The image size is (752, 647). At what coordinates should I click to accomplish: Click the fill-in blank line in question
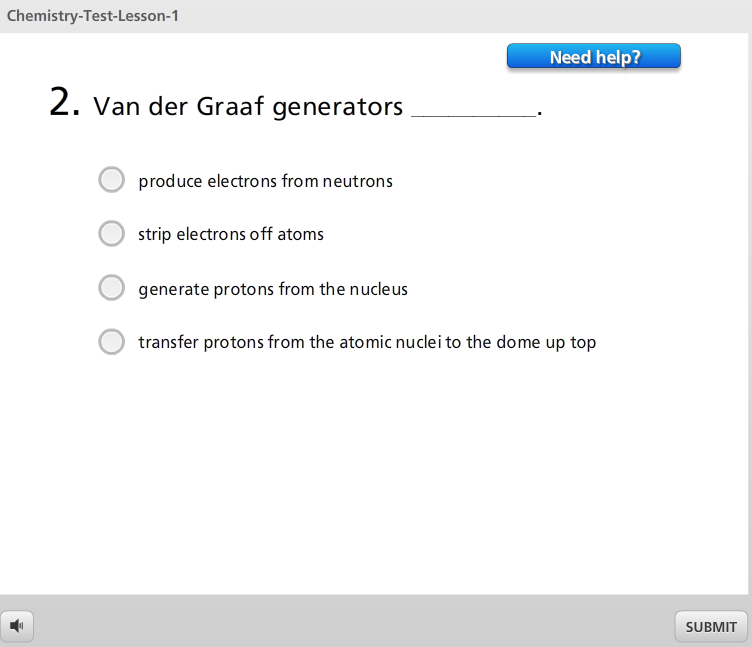(x=473, y=115)
